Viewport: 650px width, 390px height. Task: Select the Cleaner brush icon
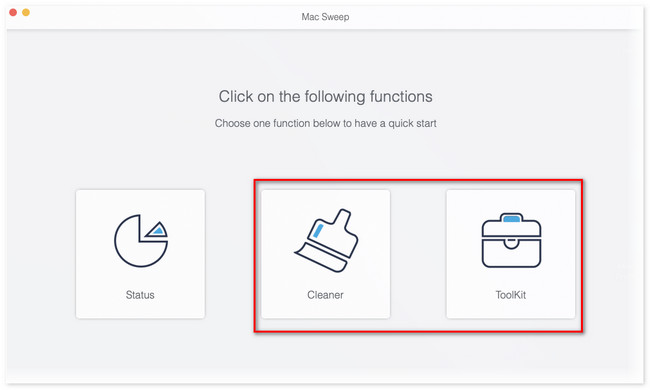point(326,240)
